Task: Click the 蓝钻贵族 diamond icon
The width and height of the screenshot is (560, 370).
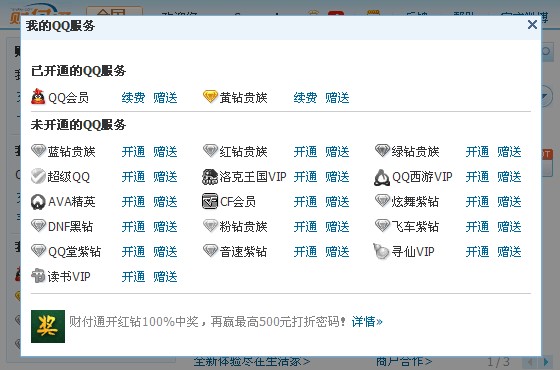Action: [x=38, y=151]
